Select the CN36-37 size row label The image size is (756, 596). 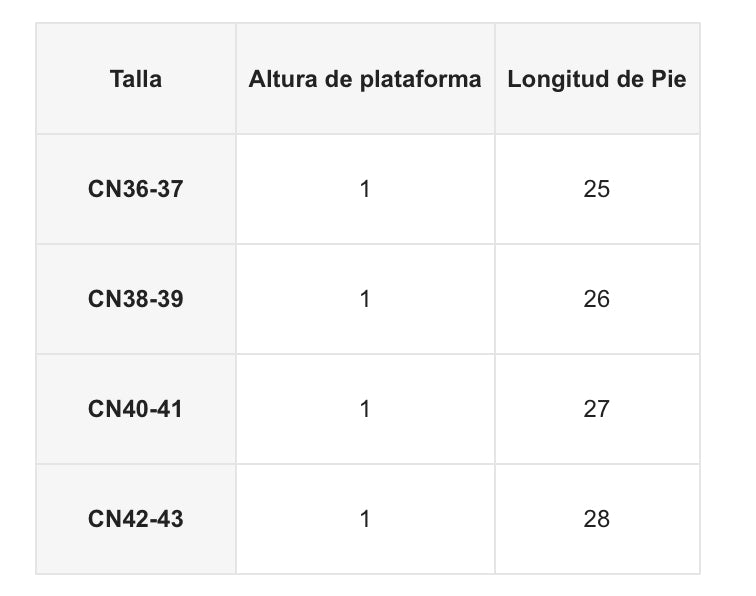(136, 189)
